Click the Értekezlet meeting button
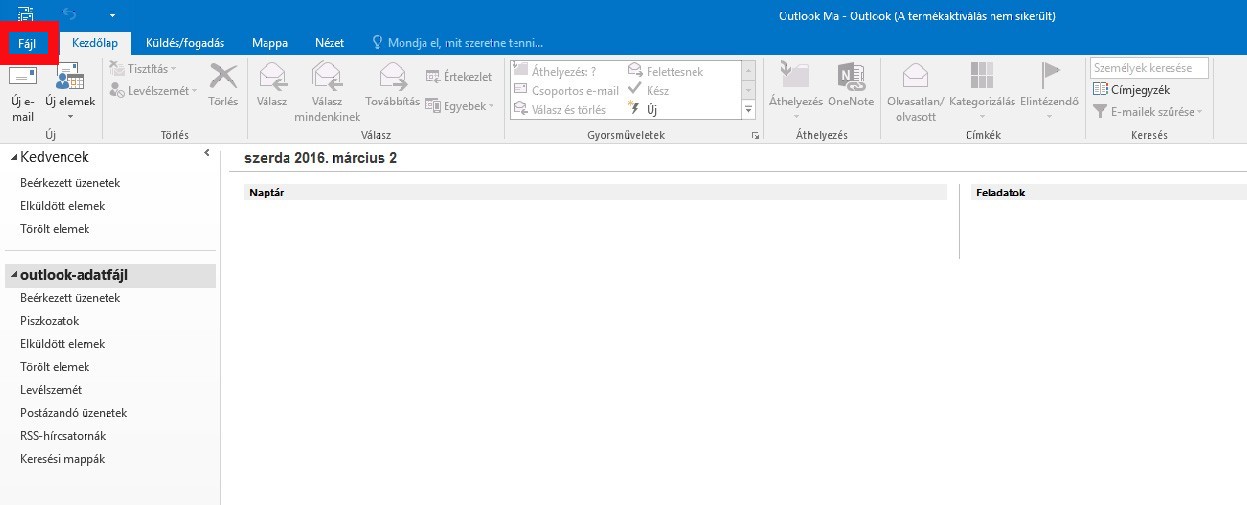 (x=459, y=77)
